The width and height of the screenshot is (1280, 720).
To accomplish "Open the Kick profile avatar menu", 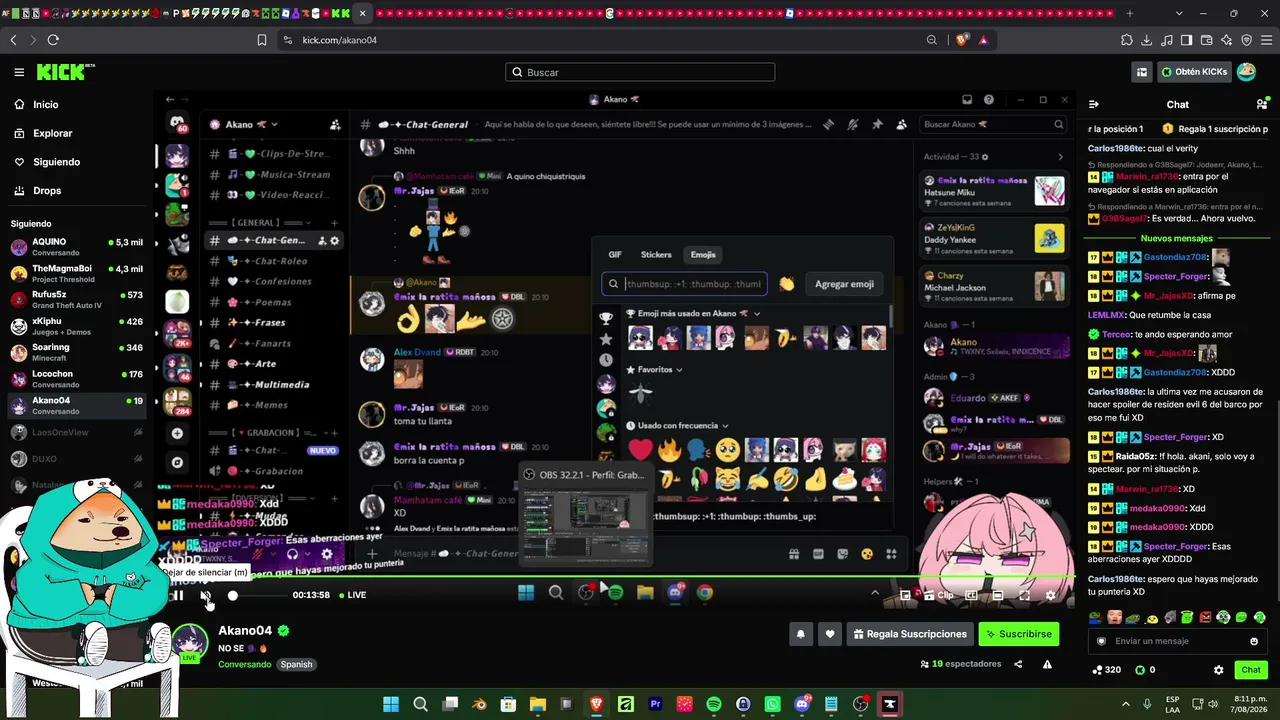I will pos(1246,72).
